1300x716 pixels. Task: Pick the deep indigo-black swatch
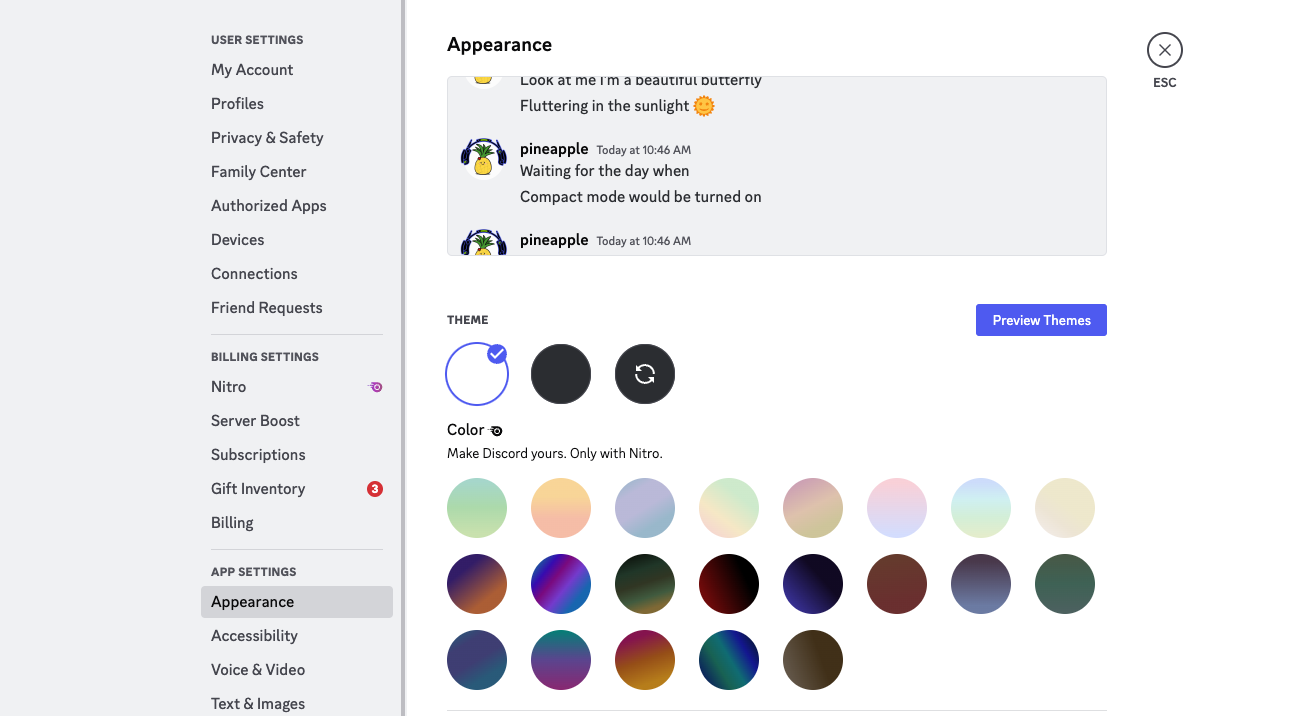click(813, 584)
